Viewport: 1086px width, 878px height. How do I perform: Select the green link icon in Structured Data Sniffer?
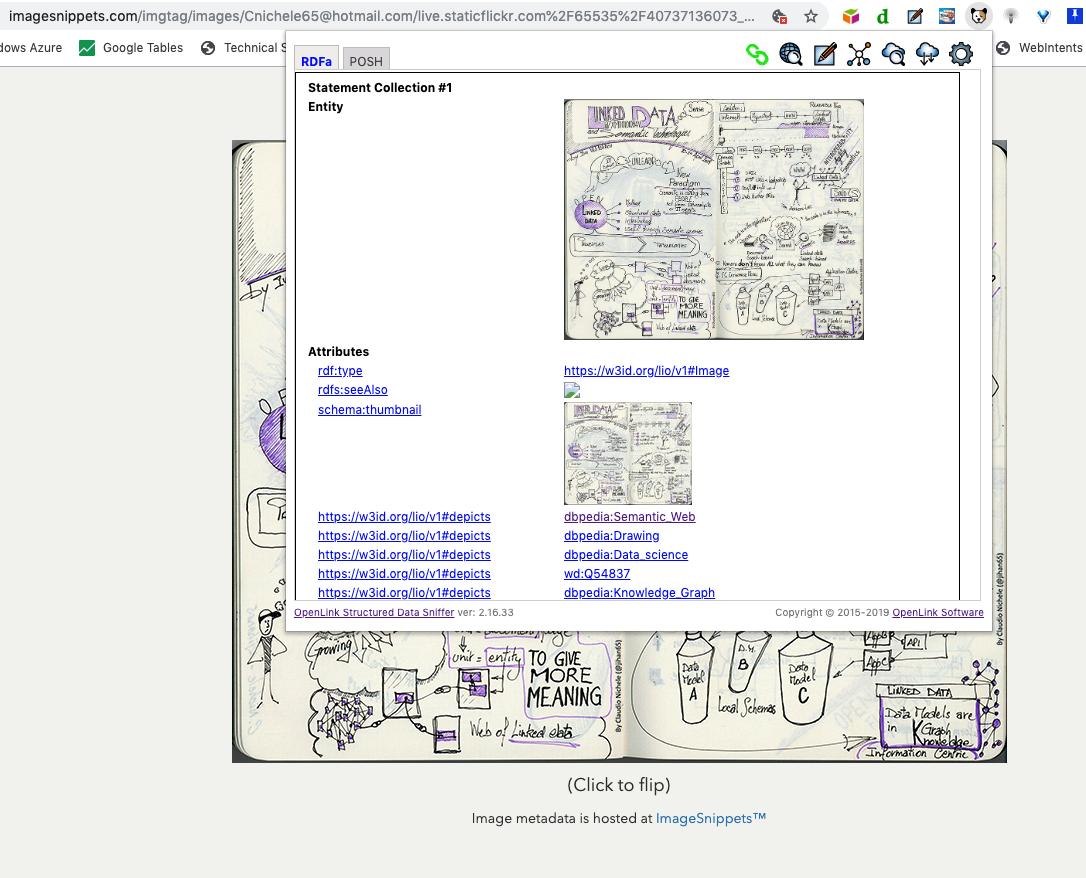[x=757, y=54]
